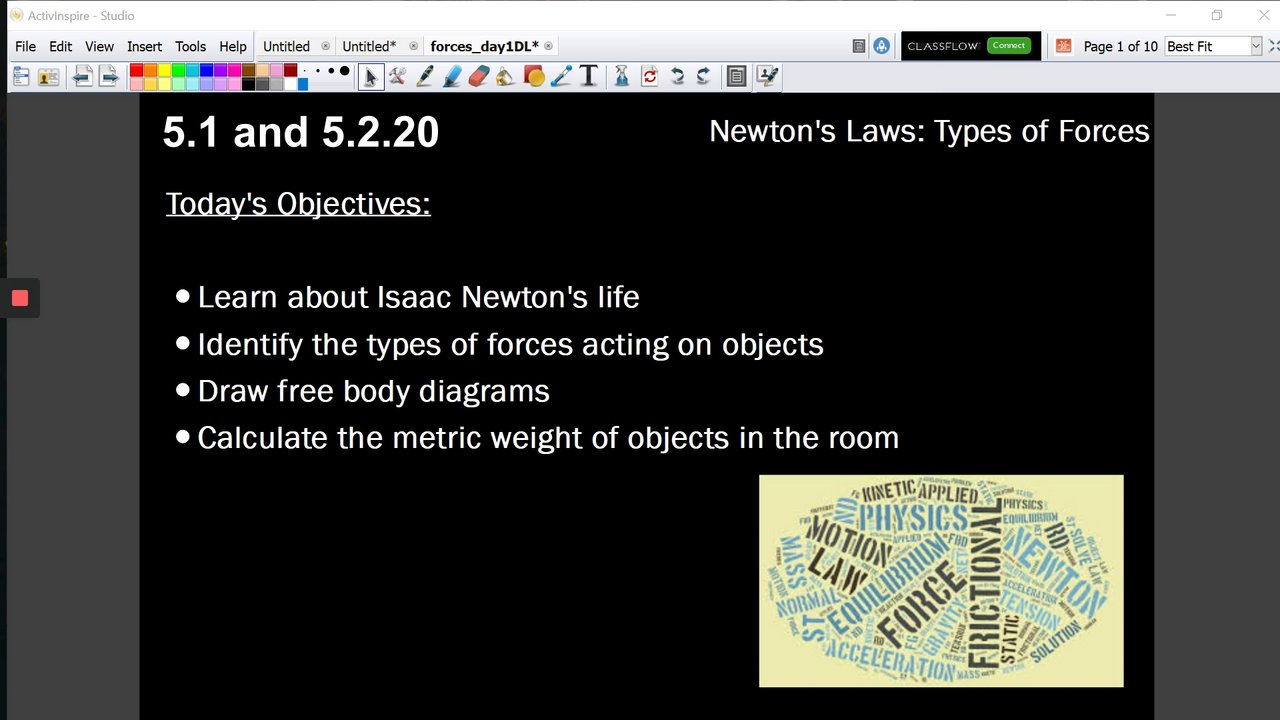Click the '5.1 and 5.2.20' title text
Viewport: 1280px width, 720px height.
pos(300,133)
